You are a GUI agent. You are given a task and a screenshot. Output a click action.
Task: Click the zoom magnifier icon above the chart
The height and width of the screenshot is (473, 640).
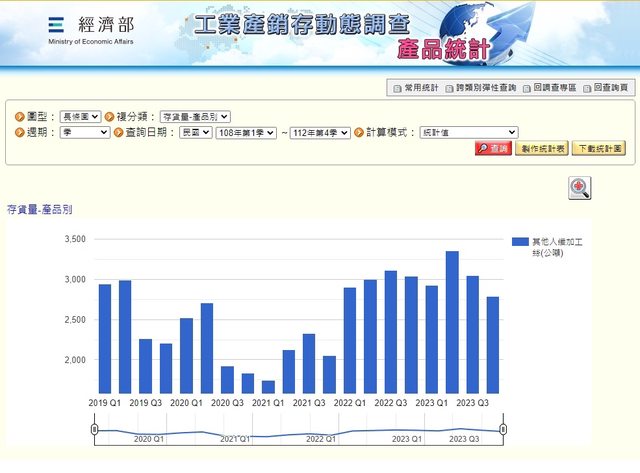[579, 188]
